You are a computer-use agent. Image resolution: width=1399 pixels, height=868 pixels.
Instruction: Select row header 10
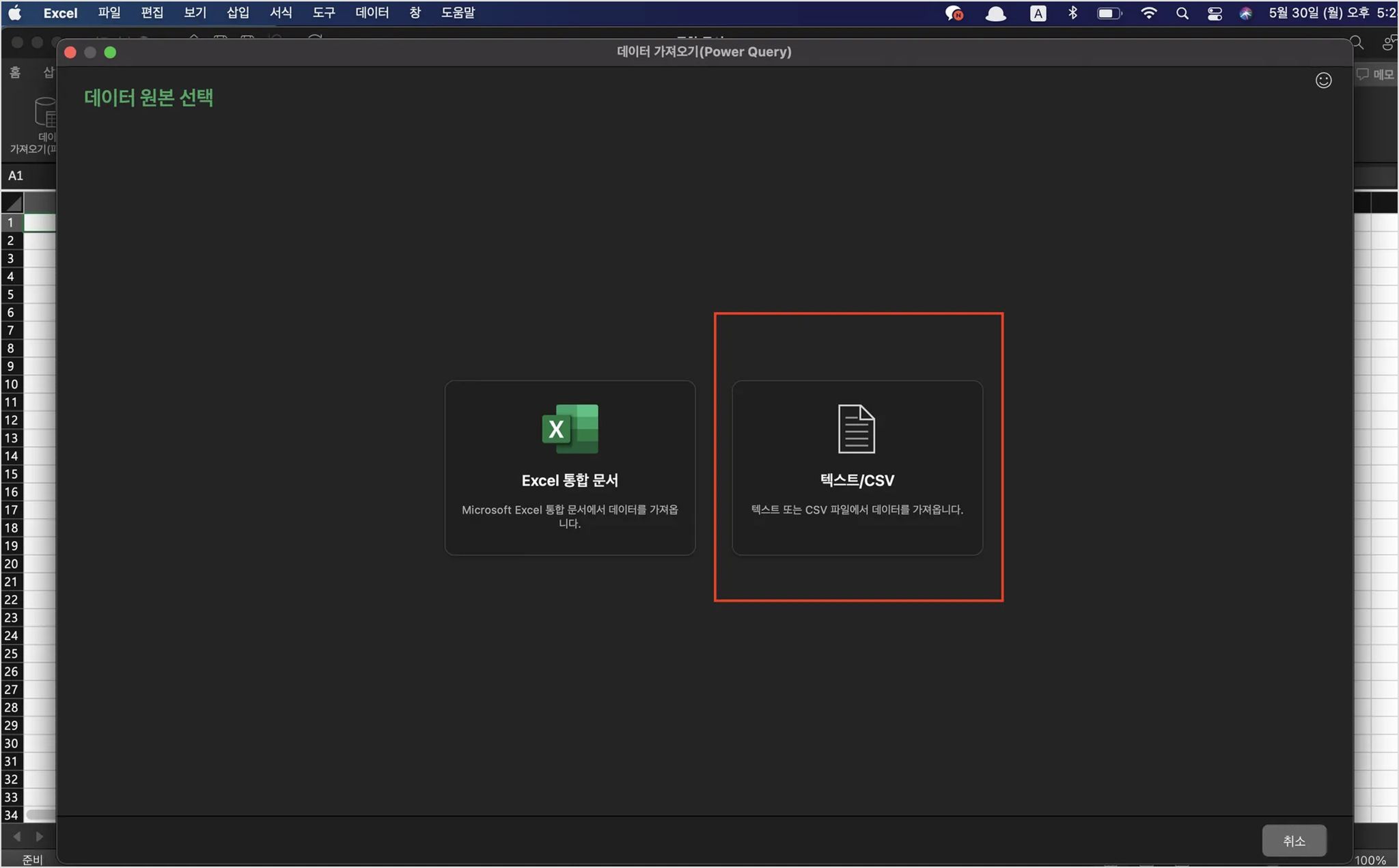tap(11, 384)
